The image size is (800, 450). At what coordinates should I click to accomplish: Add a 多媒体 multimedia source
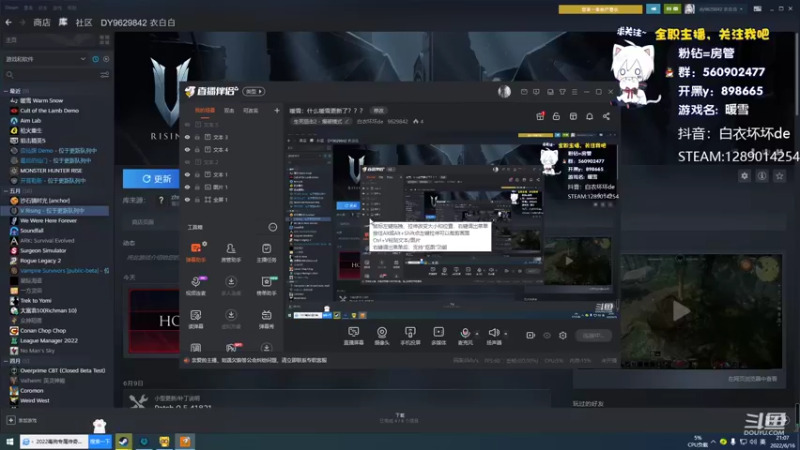click(x=438, y=336)
